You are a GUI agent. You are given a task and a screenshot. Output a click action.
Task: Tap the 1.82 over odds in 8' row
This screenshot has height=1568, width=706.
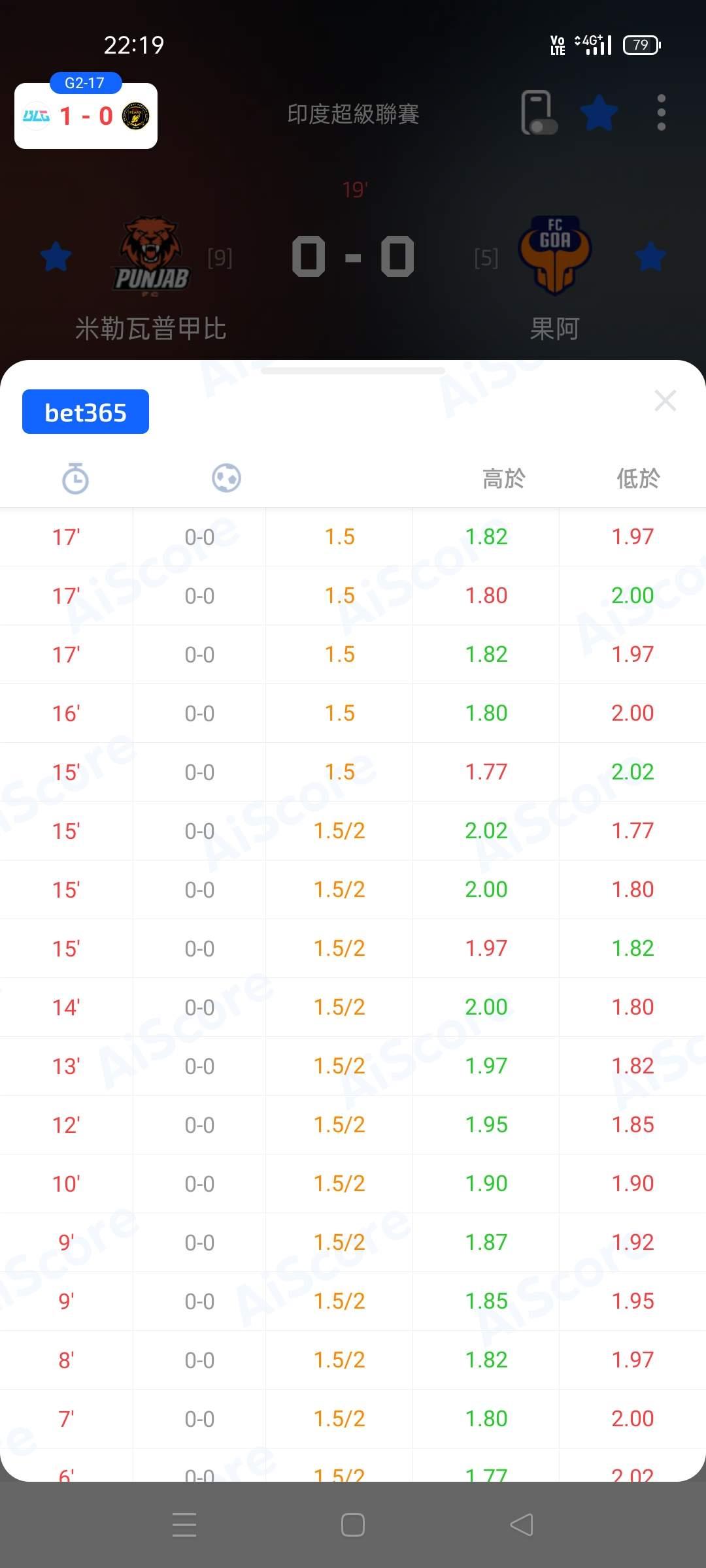[486, 1360]
